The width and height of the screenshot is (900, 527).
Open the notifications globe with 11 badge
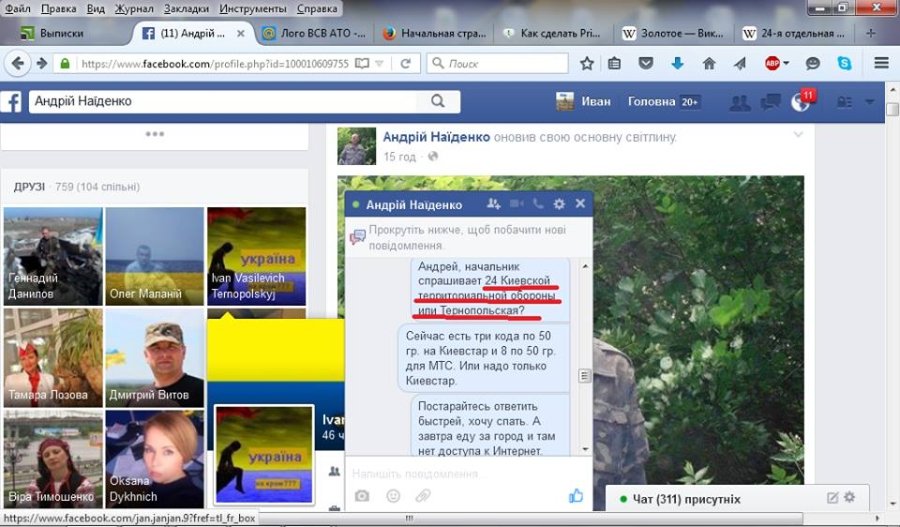(801, 102)
